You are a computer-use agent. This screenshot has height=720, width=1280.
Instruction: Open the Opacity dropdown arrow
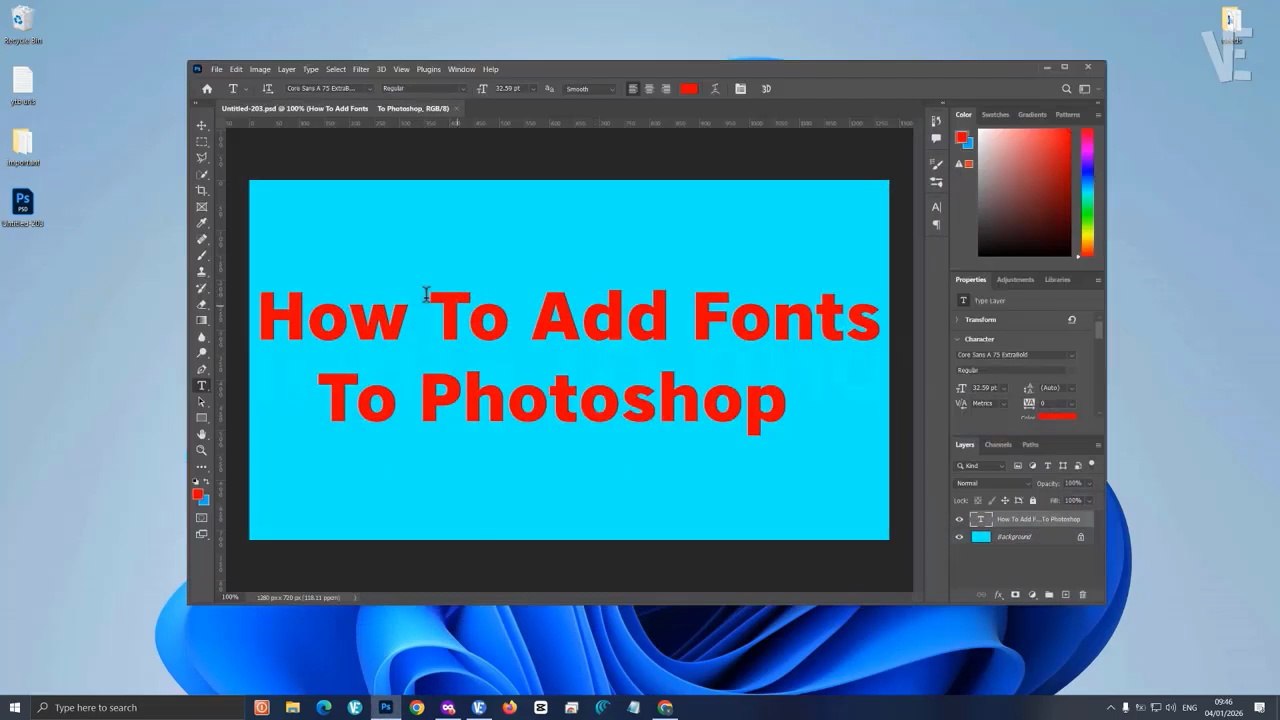(x=1089, y=483)
